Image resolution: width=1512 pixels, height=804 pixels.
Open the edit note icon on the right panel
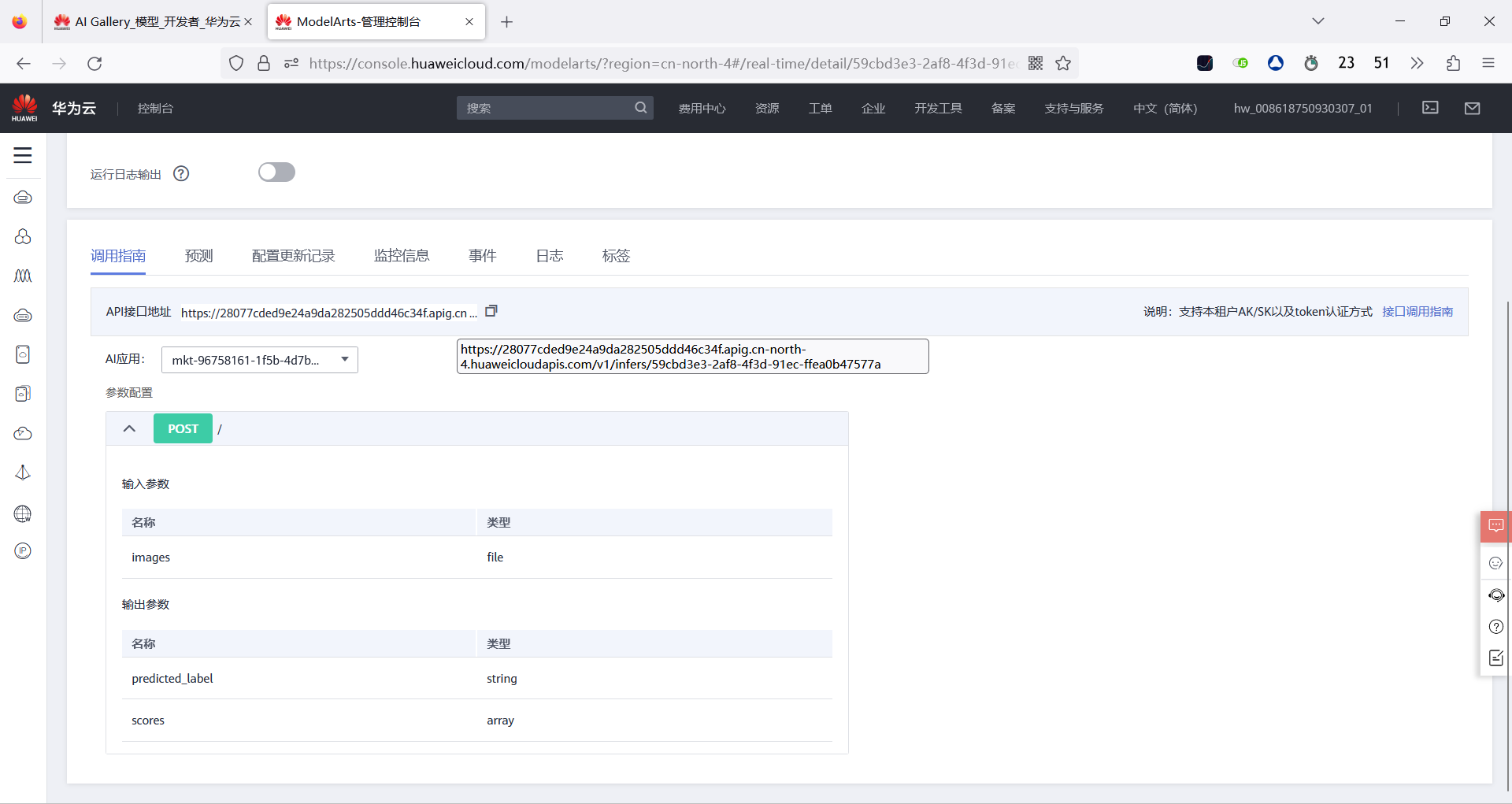[1496, 658]
